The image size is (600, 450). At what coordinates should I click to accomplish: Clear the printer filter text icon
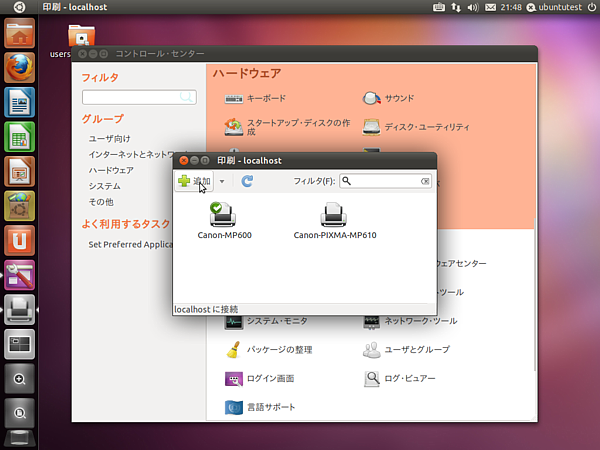coord(425,181)
